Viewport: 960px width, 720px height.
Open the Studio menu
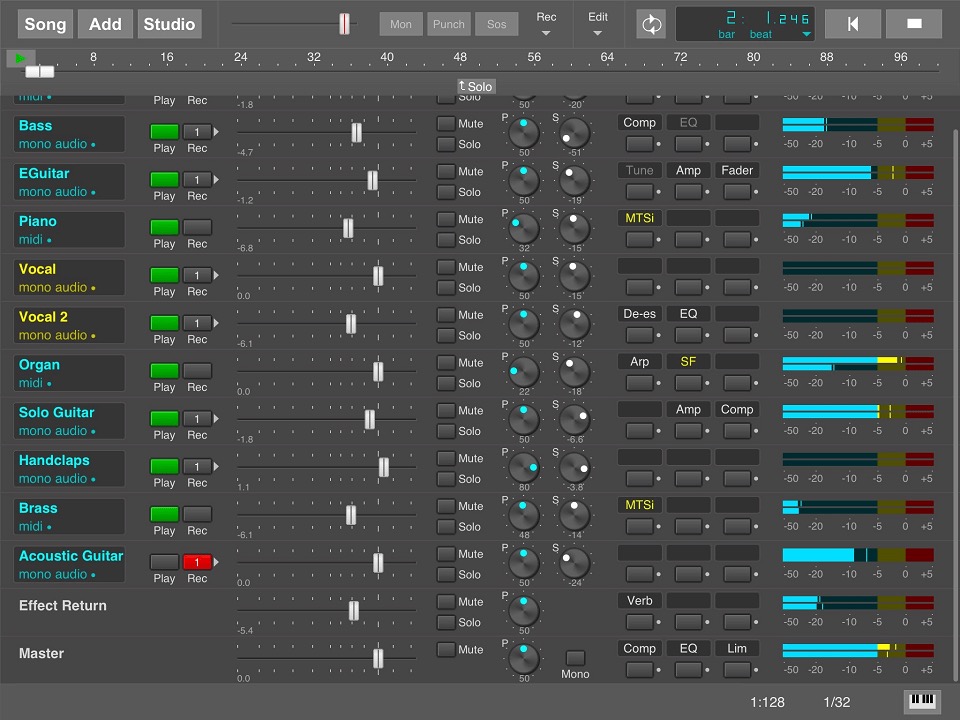tap(170, 24)
